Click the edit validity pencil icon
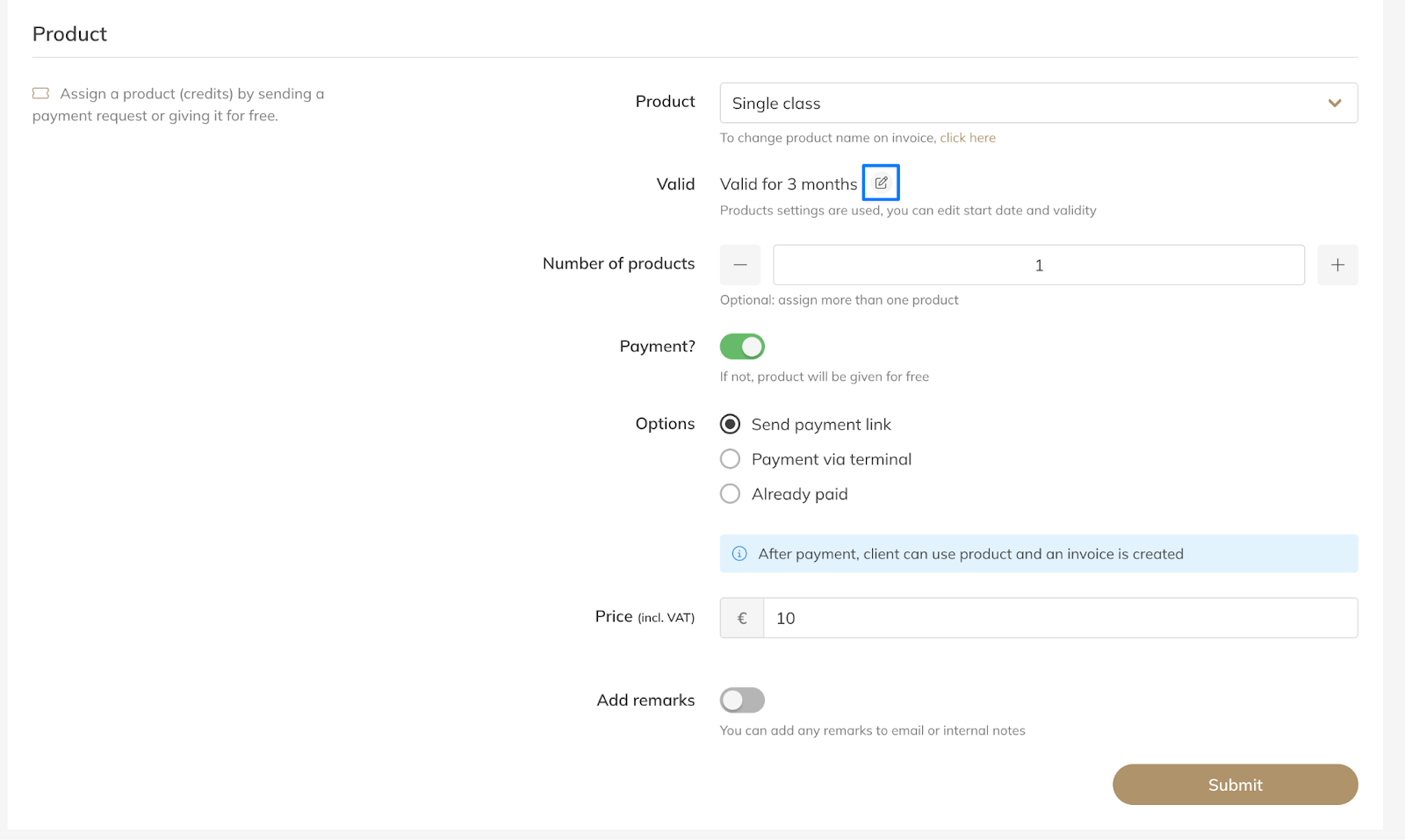 881,183
